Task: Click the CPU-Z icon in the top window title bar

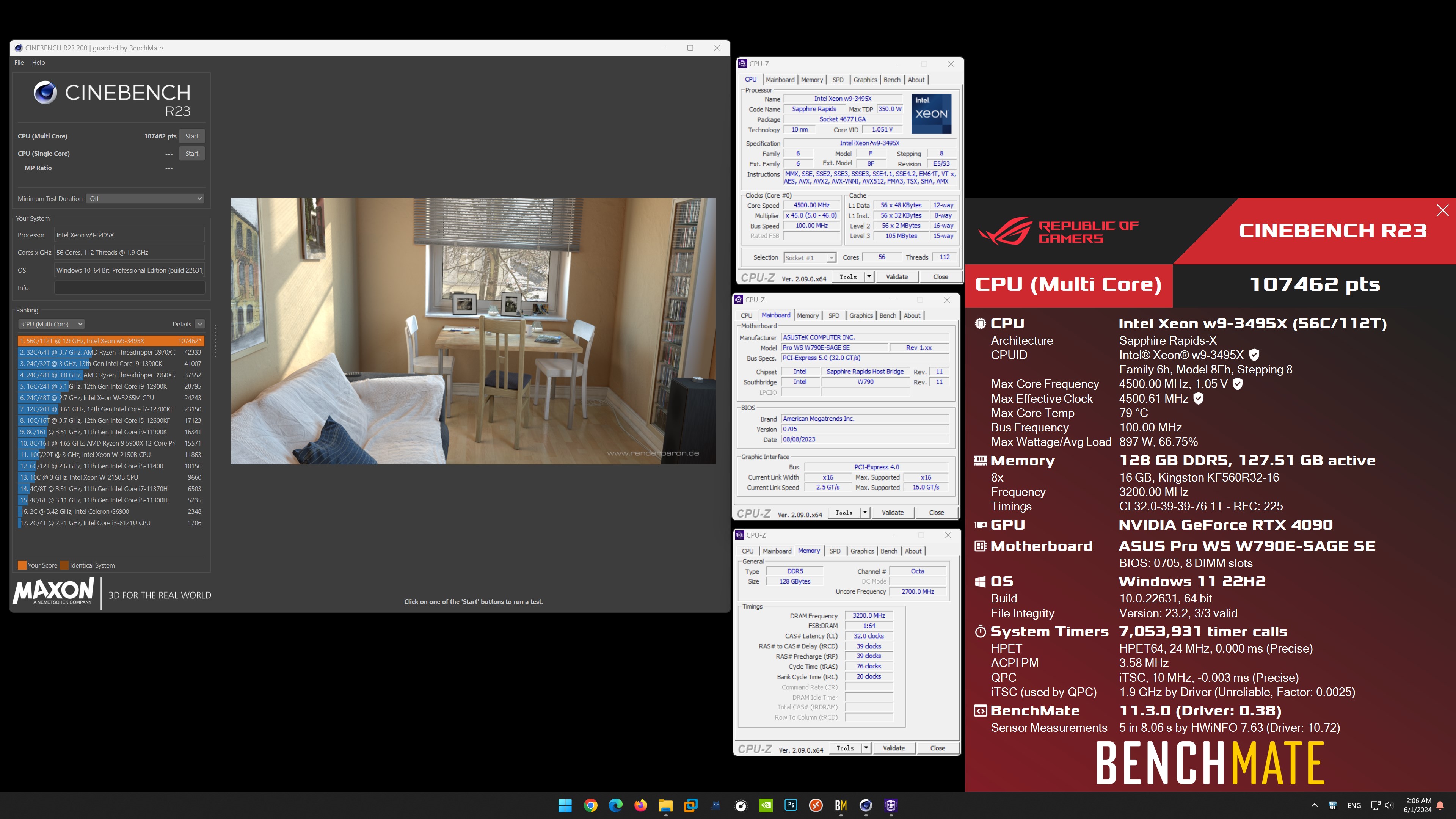Action: point(743,64)
